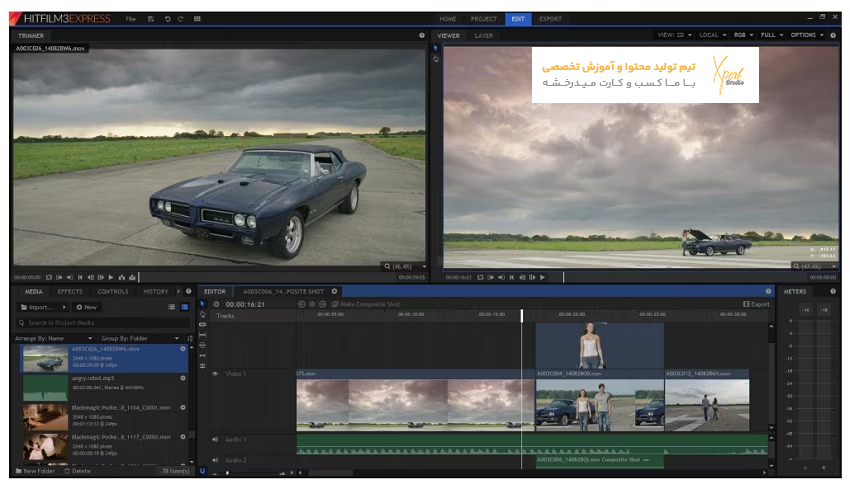Screen dimensions: 850x489
Task: Click the Make Composite Shot button
Action: (x=366, y=304)
